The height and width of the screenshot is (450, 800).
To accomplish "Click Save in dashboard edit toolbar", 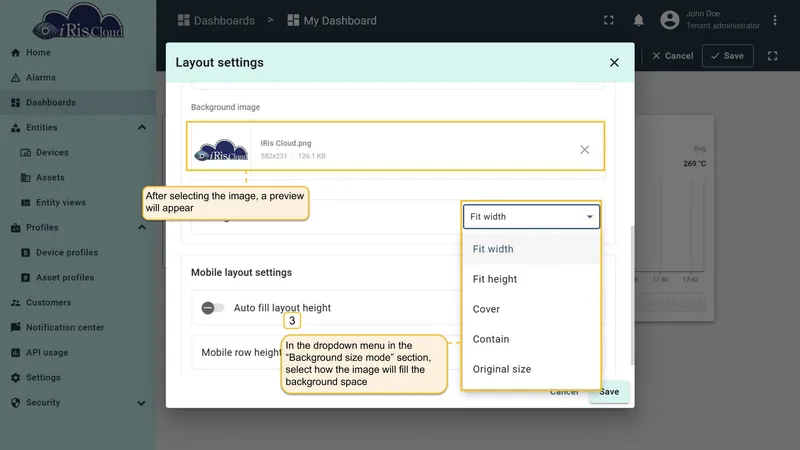I will [x=728, y=56].
